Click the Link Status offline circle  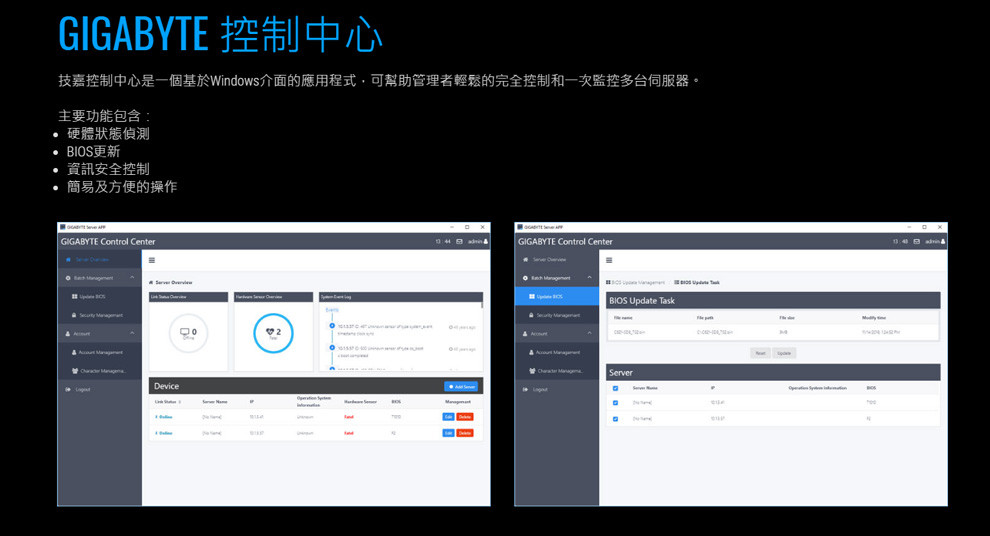point(188,333)
